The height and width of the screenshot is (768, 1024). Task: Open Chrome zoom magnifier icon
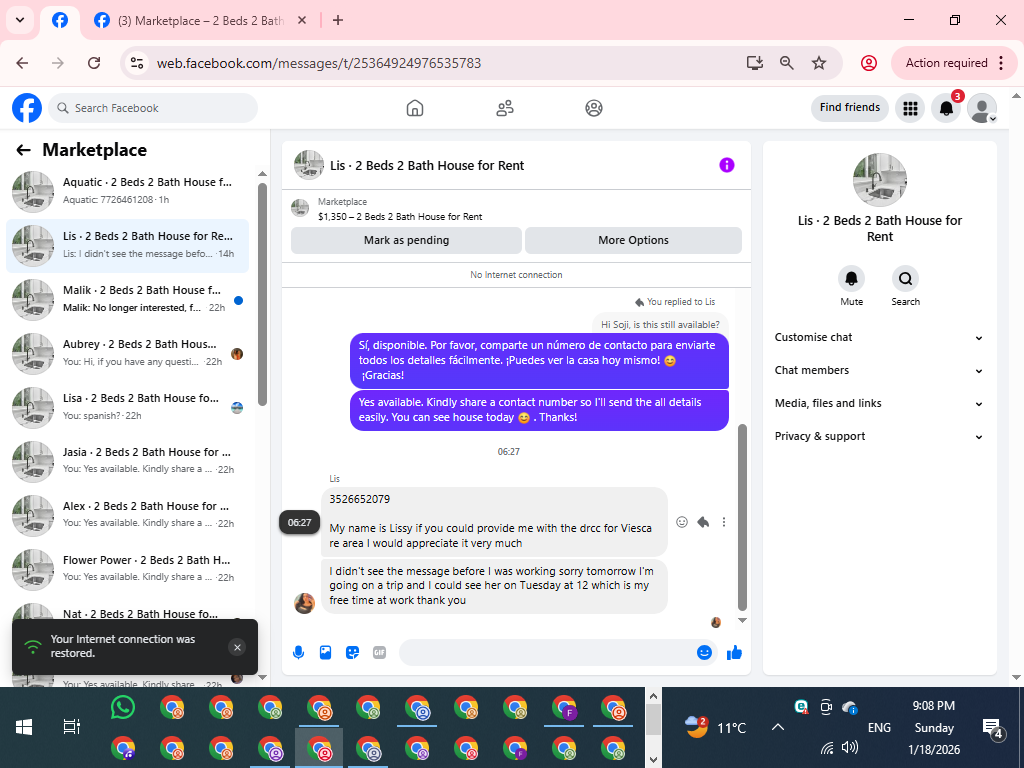pos(787,63)
